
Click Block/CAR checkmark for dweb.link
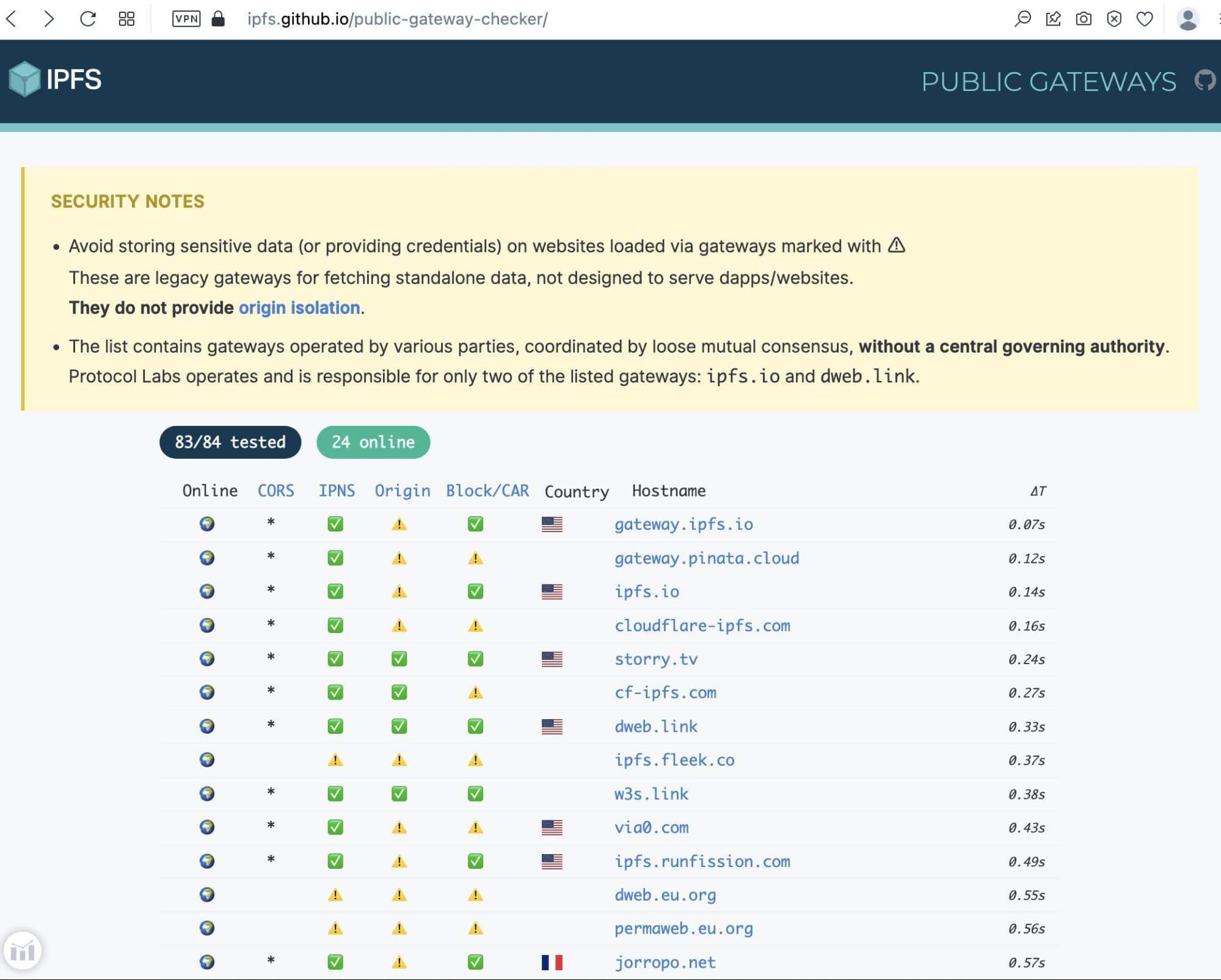tap(475, 726)
